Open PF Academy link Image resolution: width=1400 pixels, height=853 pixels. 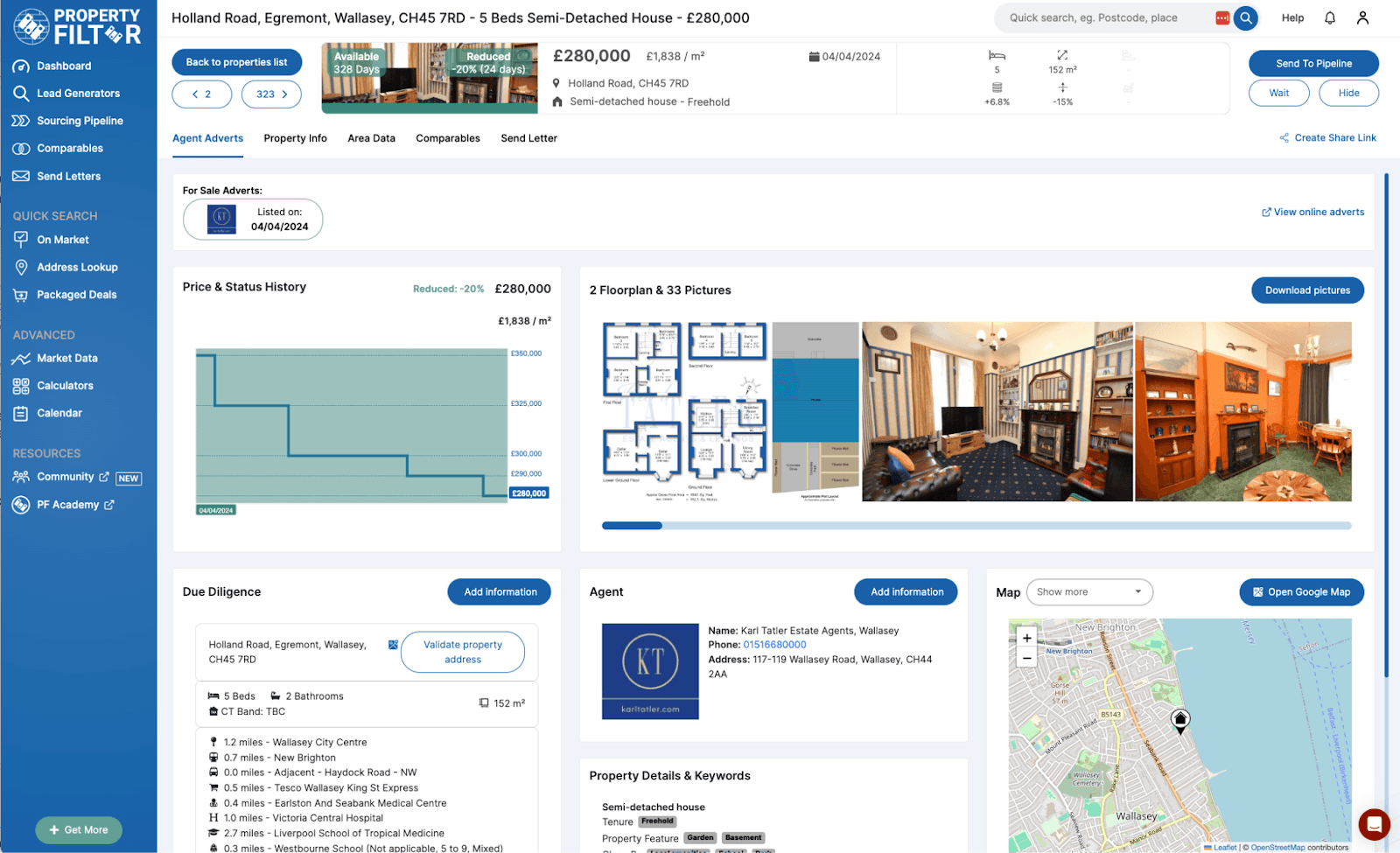point(64,505)
